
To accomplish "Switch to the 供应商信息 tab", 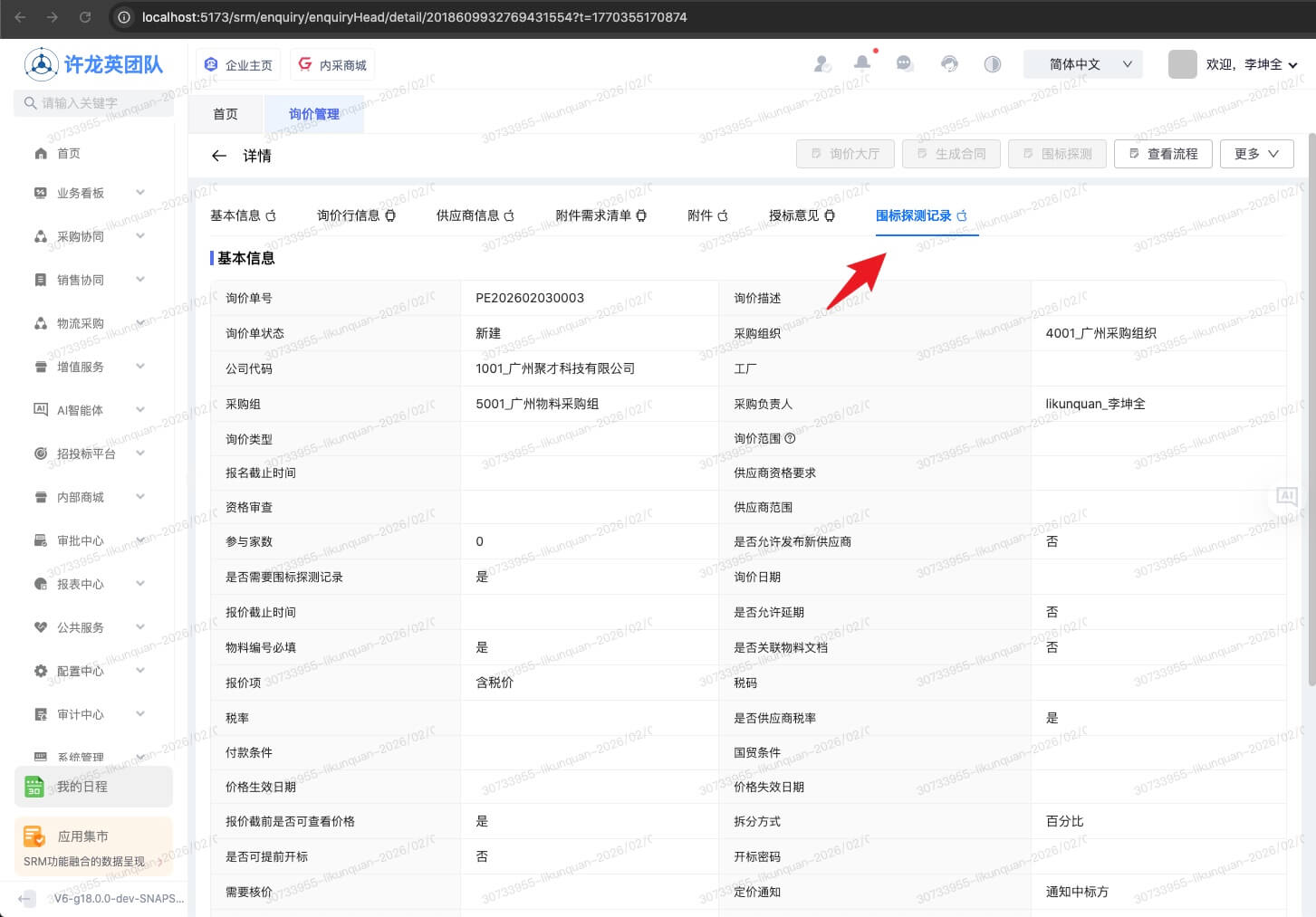I will (475, 215).
